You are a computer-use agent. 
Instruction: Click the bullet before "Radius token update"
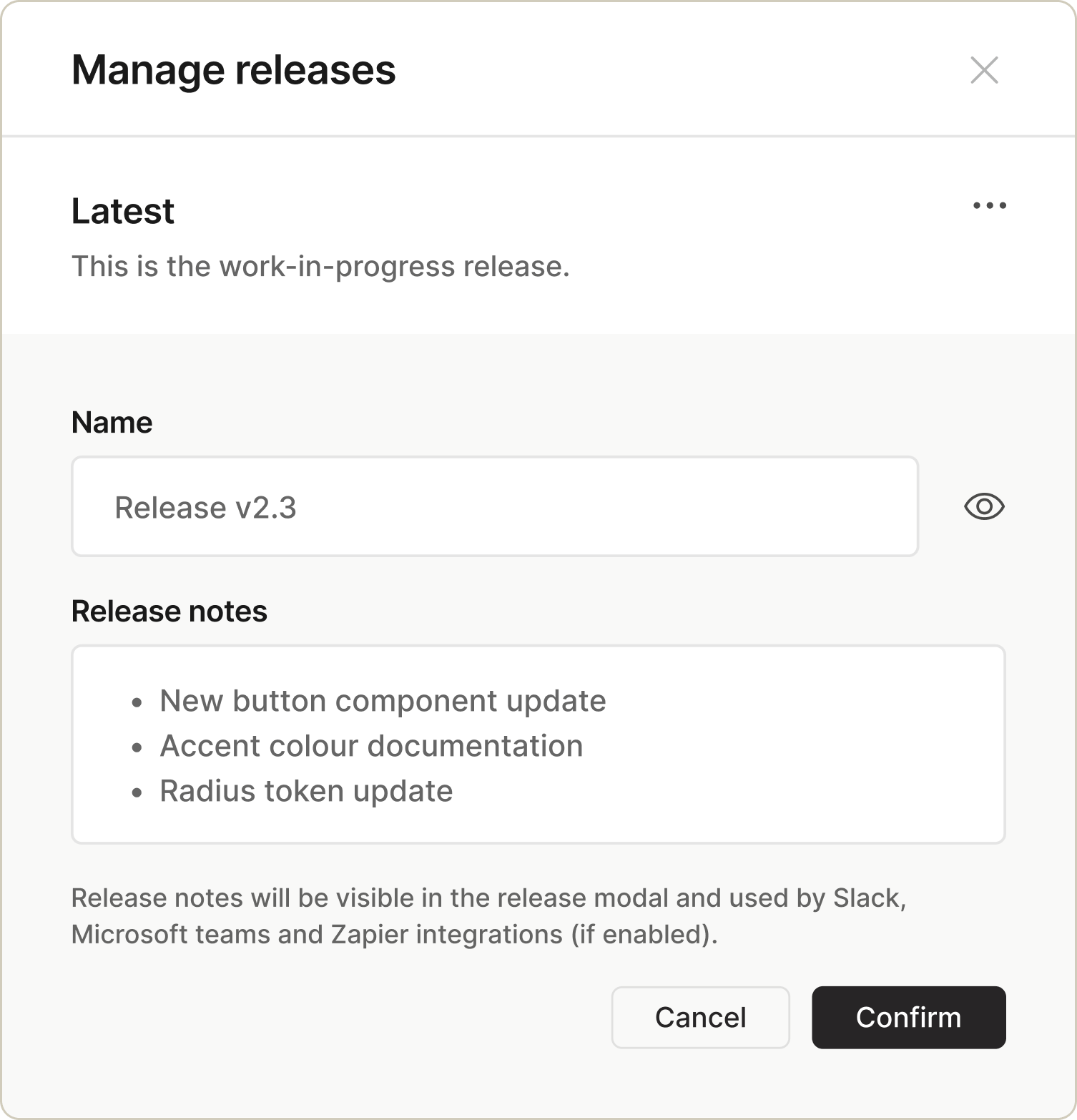137,792
